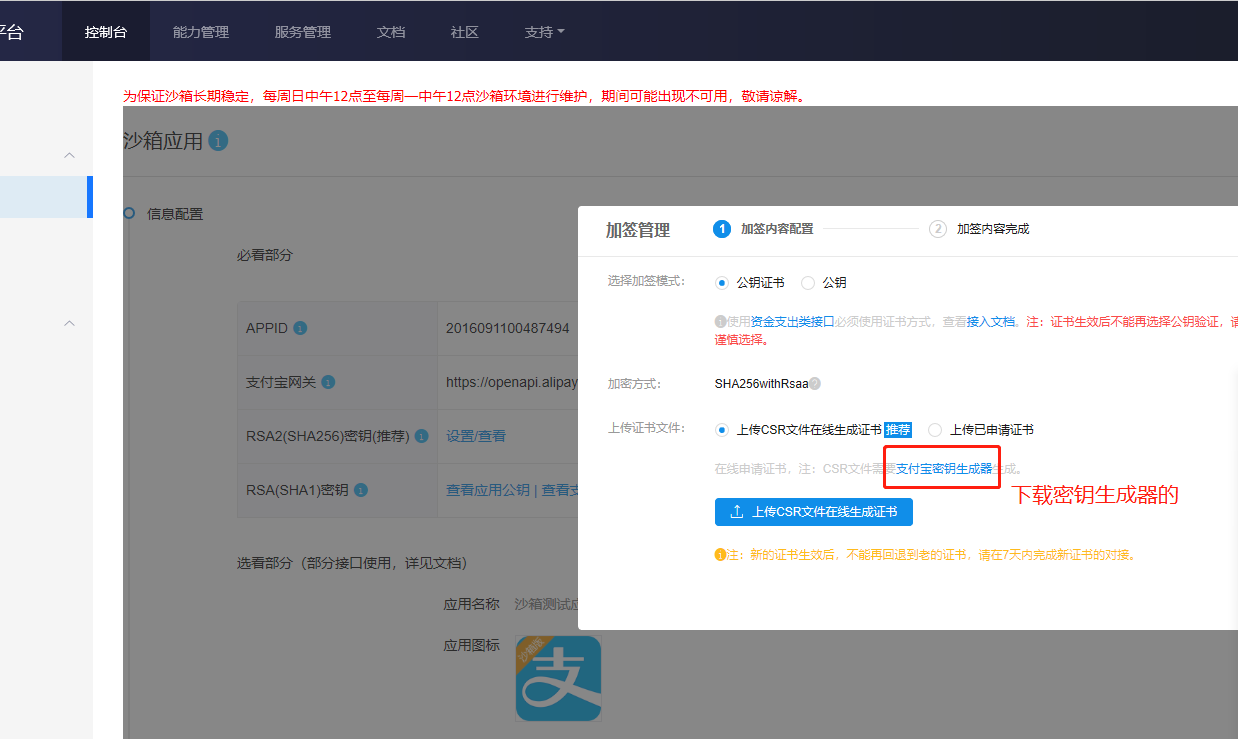Screen dimensions: 1238x739
Task: Click info icon next to RSA(SHA1)密钥
Action: [361, 490]
